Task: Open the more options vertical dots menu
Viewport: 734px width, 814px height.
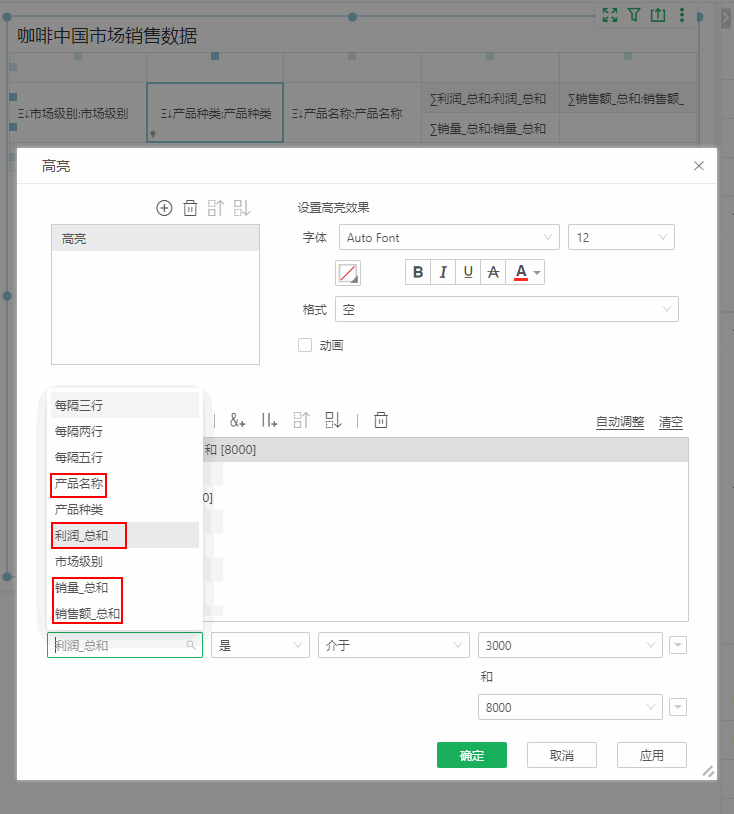Action: [x=682, y=15]
